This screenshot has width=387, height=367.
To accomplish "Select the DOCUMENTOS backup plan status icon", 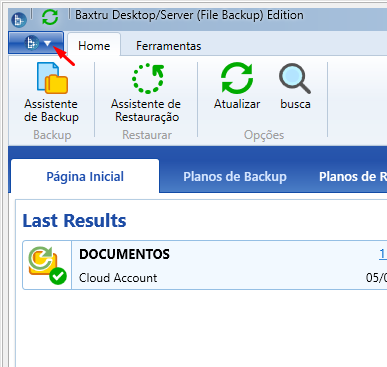I will click(47, 265).
